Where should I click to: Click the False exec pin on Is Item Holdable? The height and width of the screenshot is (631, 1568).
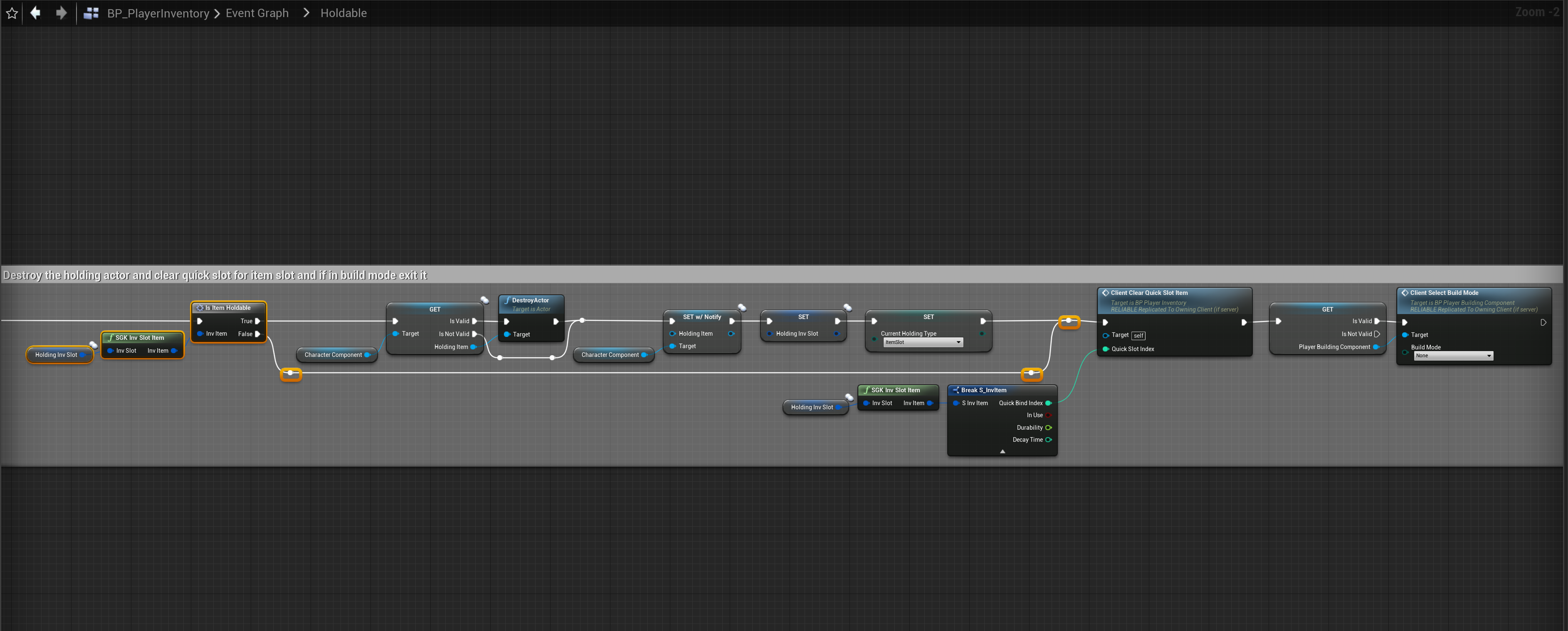click(x=257, y=334)
